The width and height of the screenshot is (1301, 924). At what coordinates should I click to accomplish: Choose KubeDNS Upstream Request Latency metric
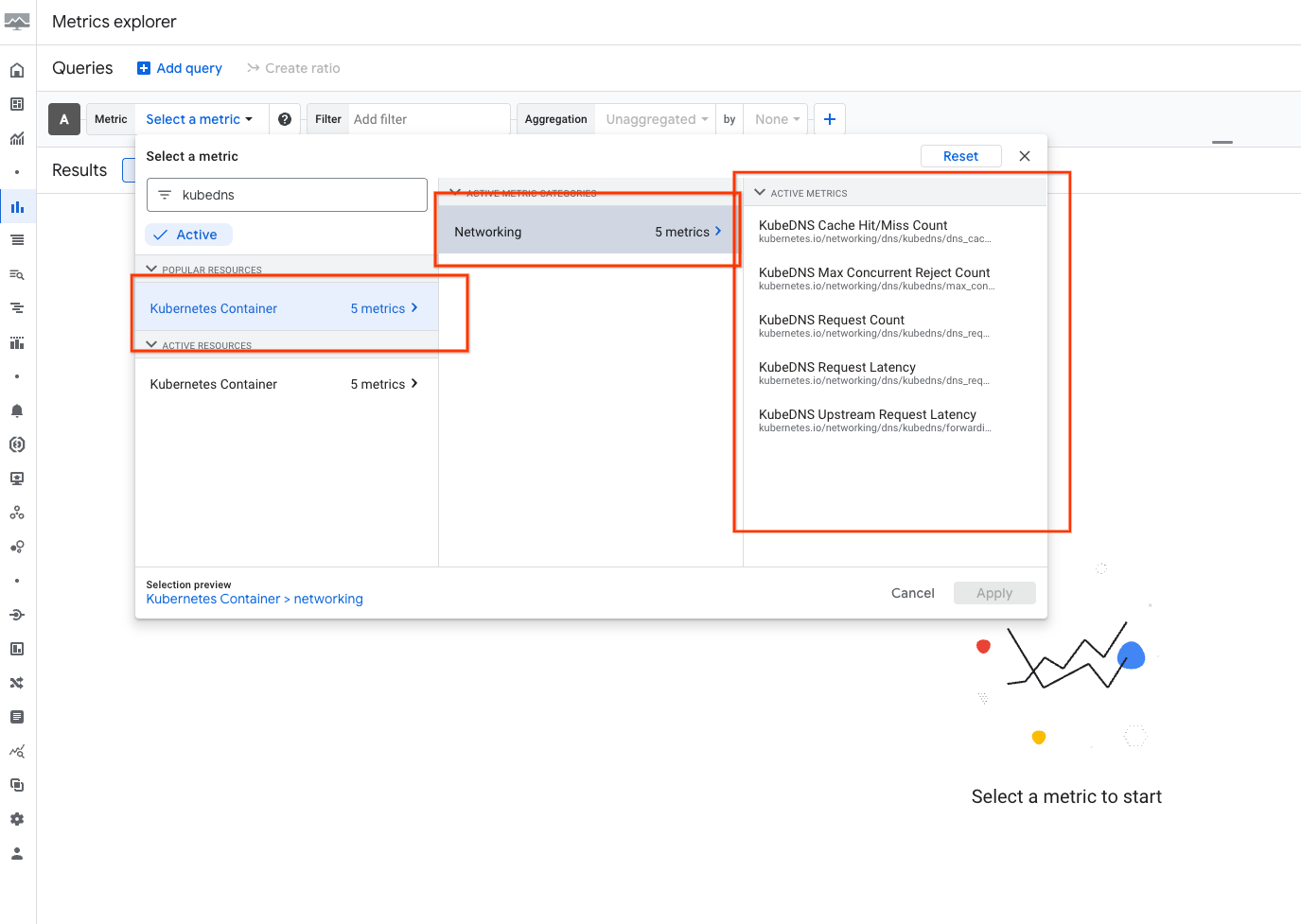tap(895, 420)
